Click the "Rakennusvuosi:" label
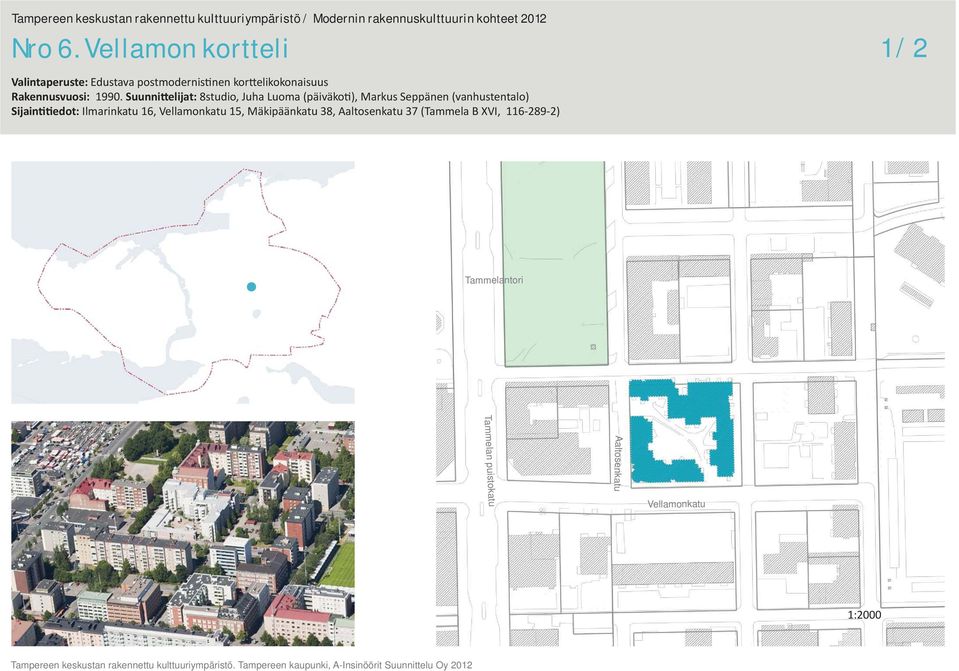 50,97
